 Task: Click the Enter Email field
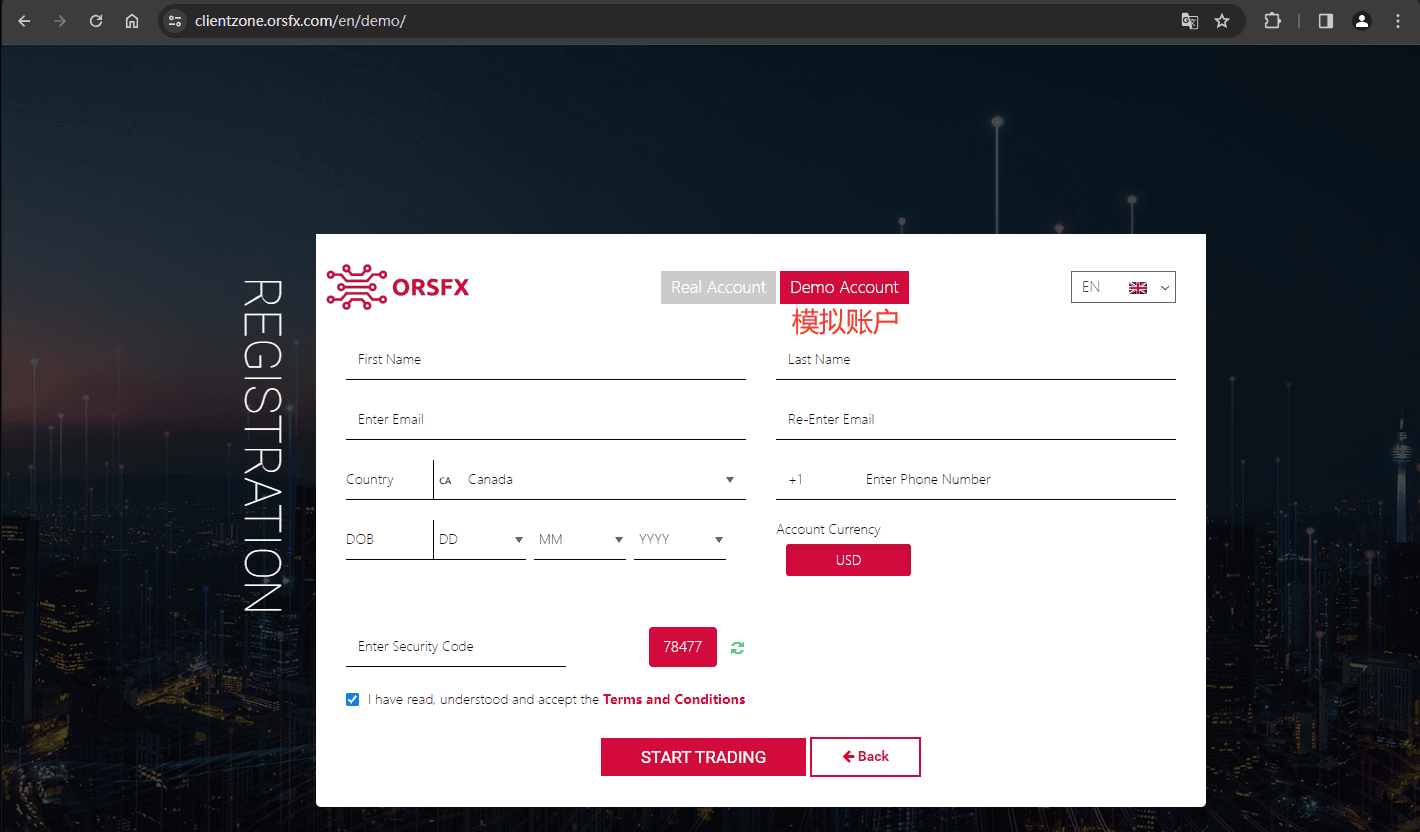[x=546, y=420]
